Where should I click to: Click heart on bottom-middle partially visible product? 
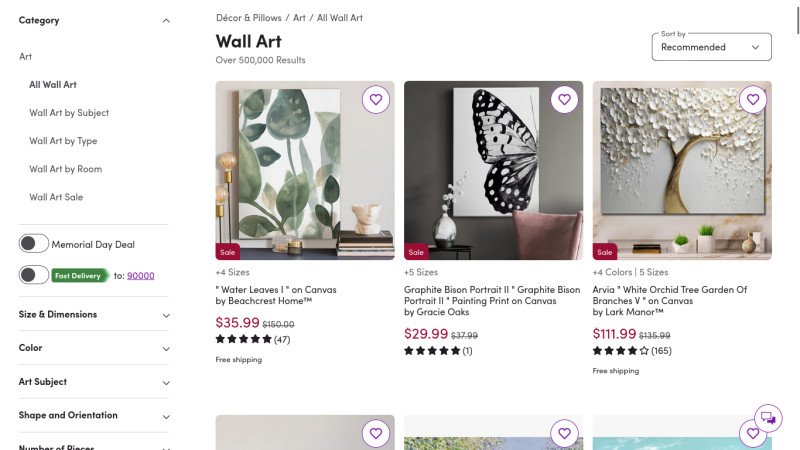click(x=564, y=433)
